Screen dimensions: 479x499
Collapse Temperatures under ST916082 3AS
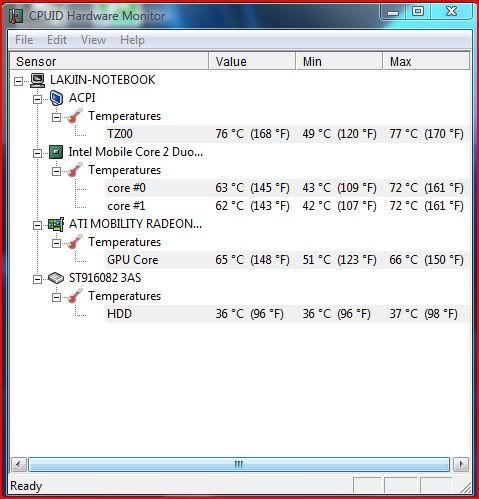tap(56, 297)
